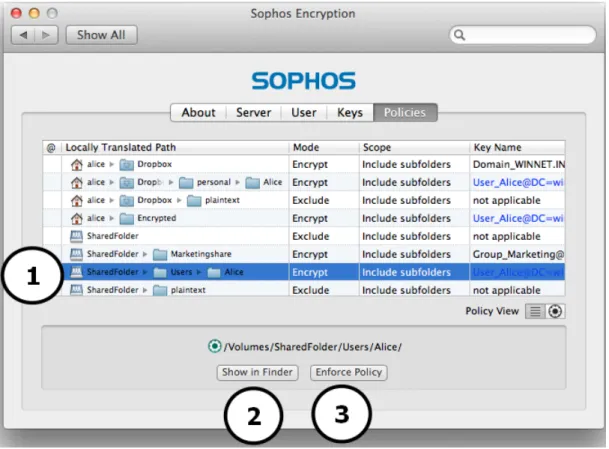Screen dimensions: 609x449
Task: Click network volume icon beside SharedFolder Exclude row
Action: (77, 236)
